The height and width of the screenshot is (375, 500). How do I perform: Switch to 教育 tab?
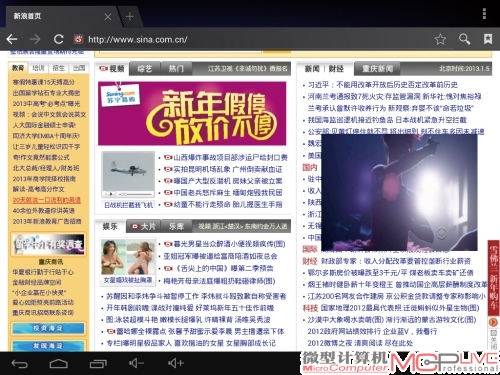tap(18, 68)
